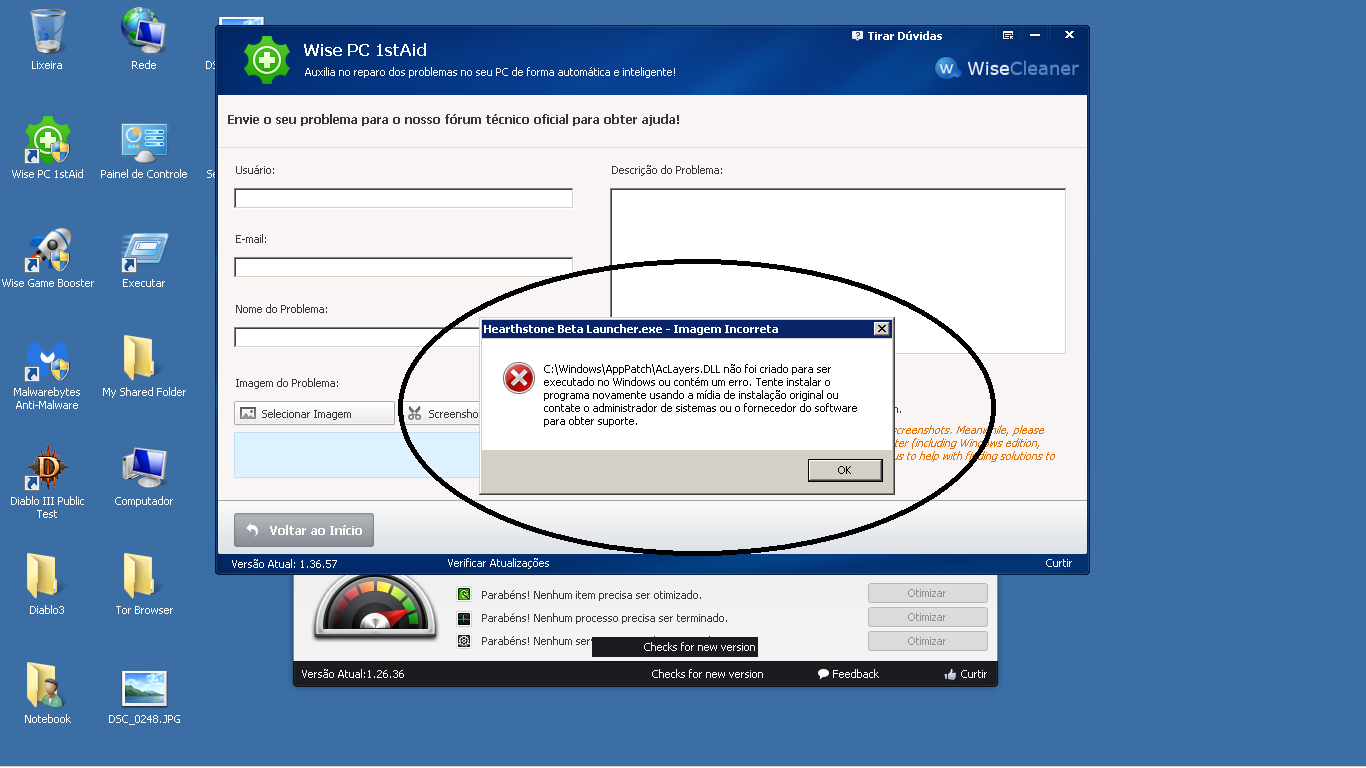Open the Diablo3 folder on the desktop
The width and height of the screenshot is (1366, 768).
coord(47,585)
